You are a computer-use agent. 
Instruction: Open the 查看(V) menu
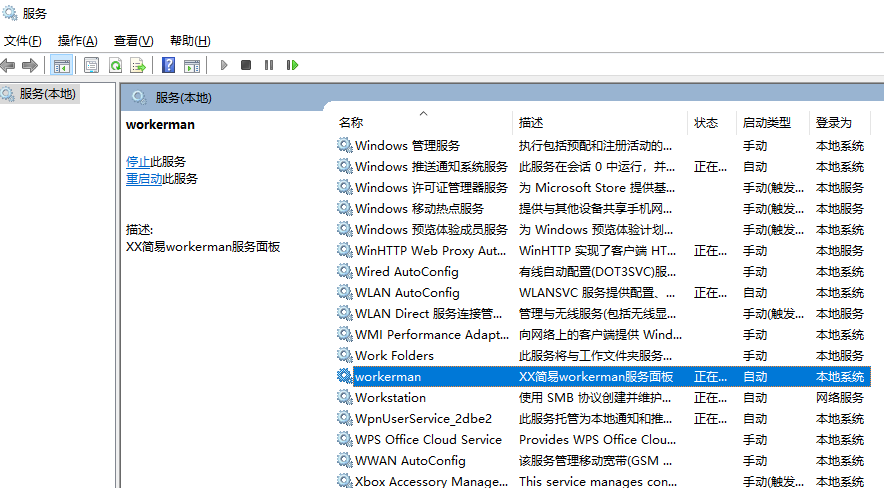134,41
